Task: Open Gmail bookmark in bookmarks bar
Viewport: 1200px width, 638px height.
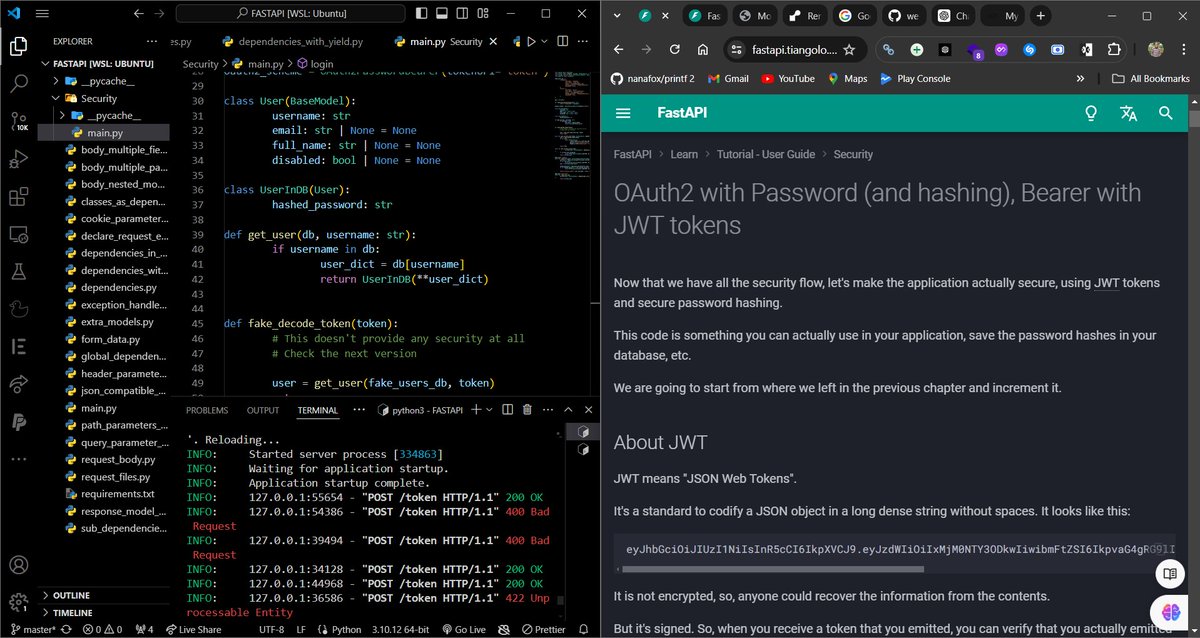Action: pyautogui.click(x=728, y=78)
